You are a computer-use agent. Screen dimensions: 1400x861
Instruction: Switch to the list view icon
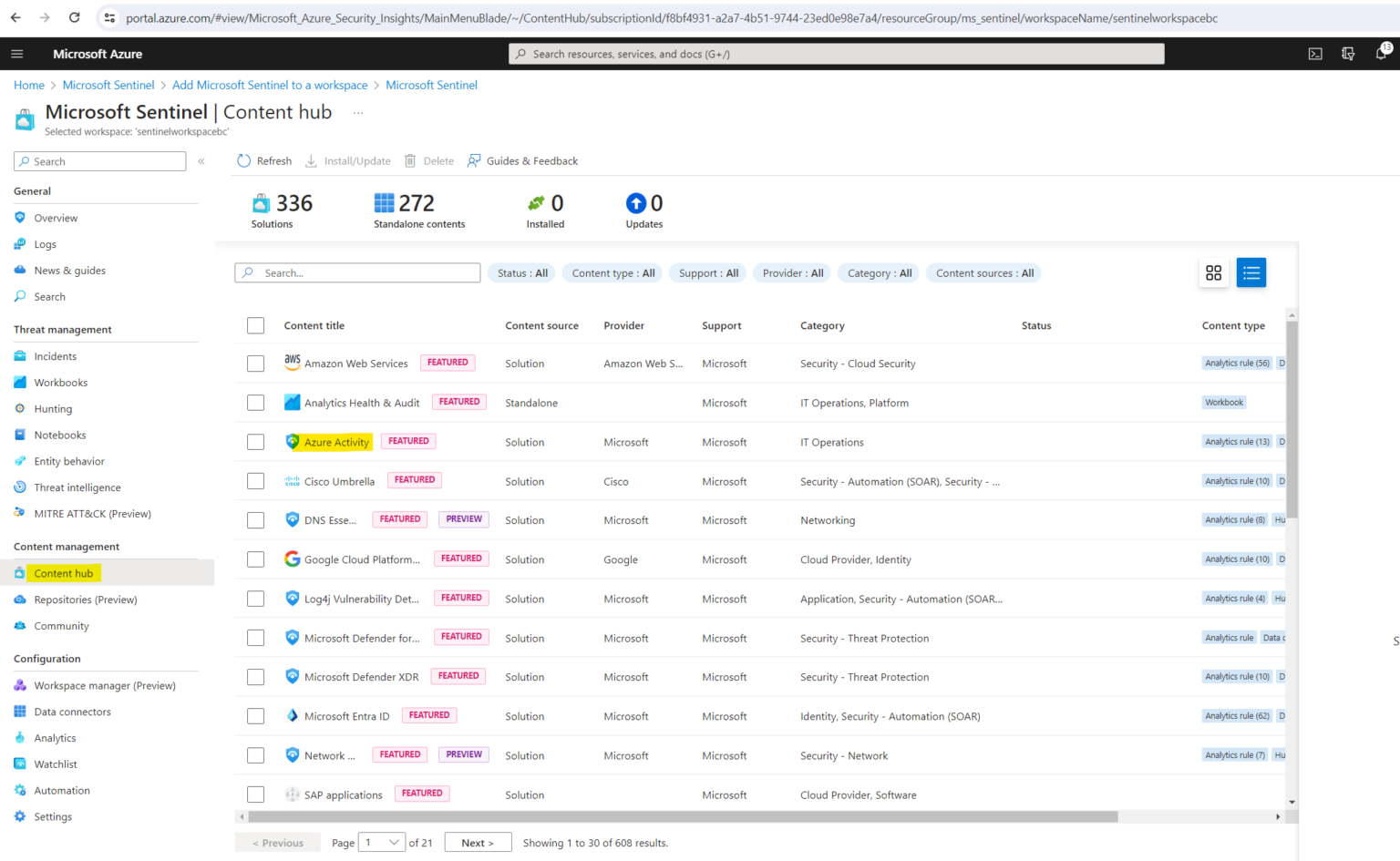[1251, 272]
